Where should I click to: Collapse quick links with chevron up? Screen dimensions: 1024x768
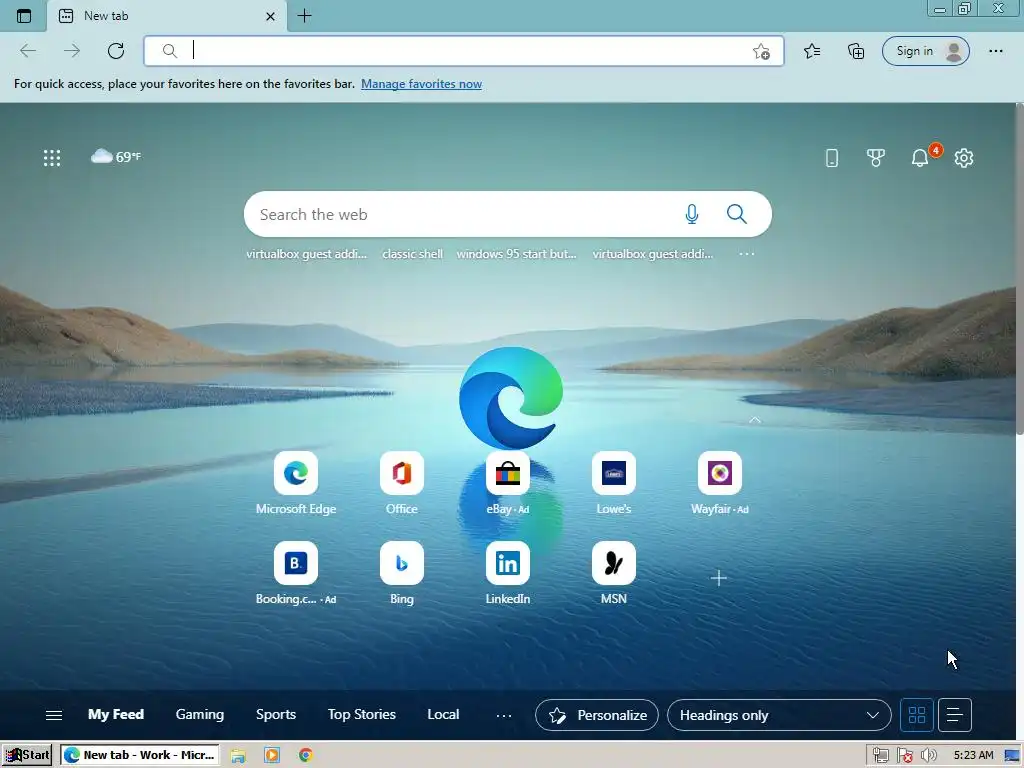pyautogui.click(x=754, y=420)
